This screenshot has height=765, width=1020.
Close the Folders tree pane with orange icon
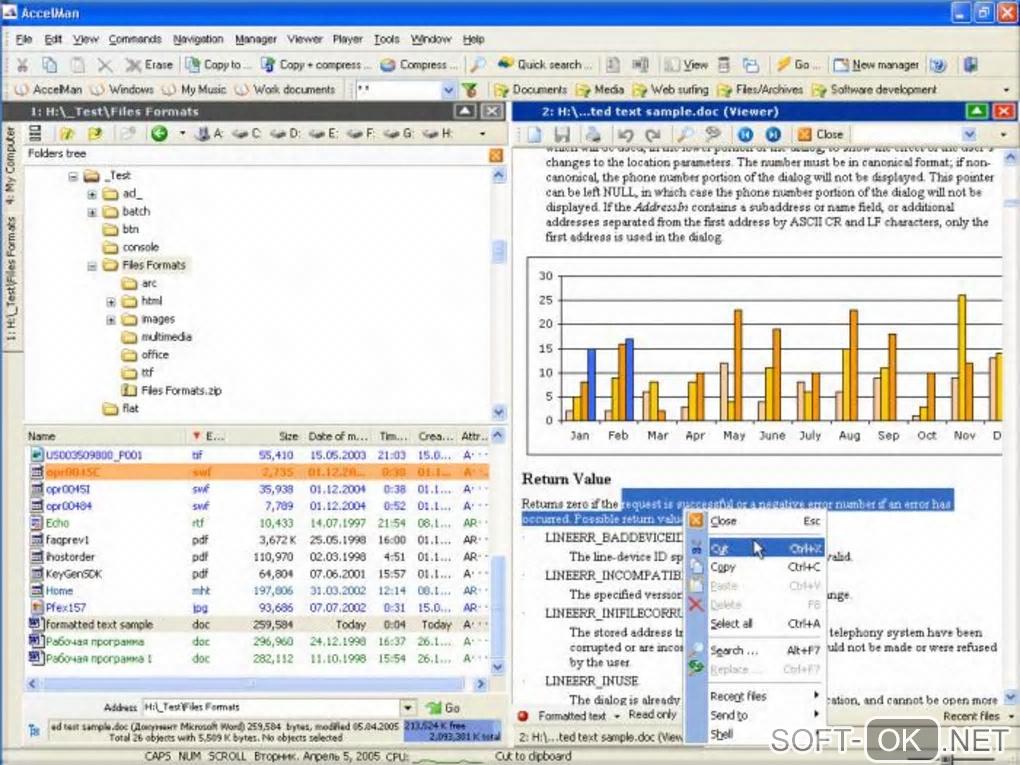[496, 155]
